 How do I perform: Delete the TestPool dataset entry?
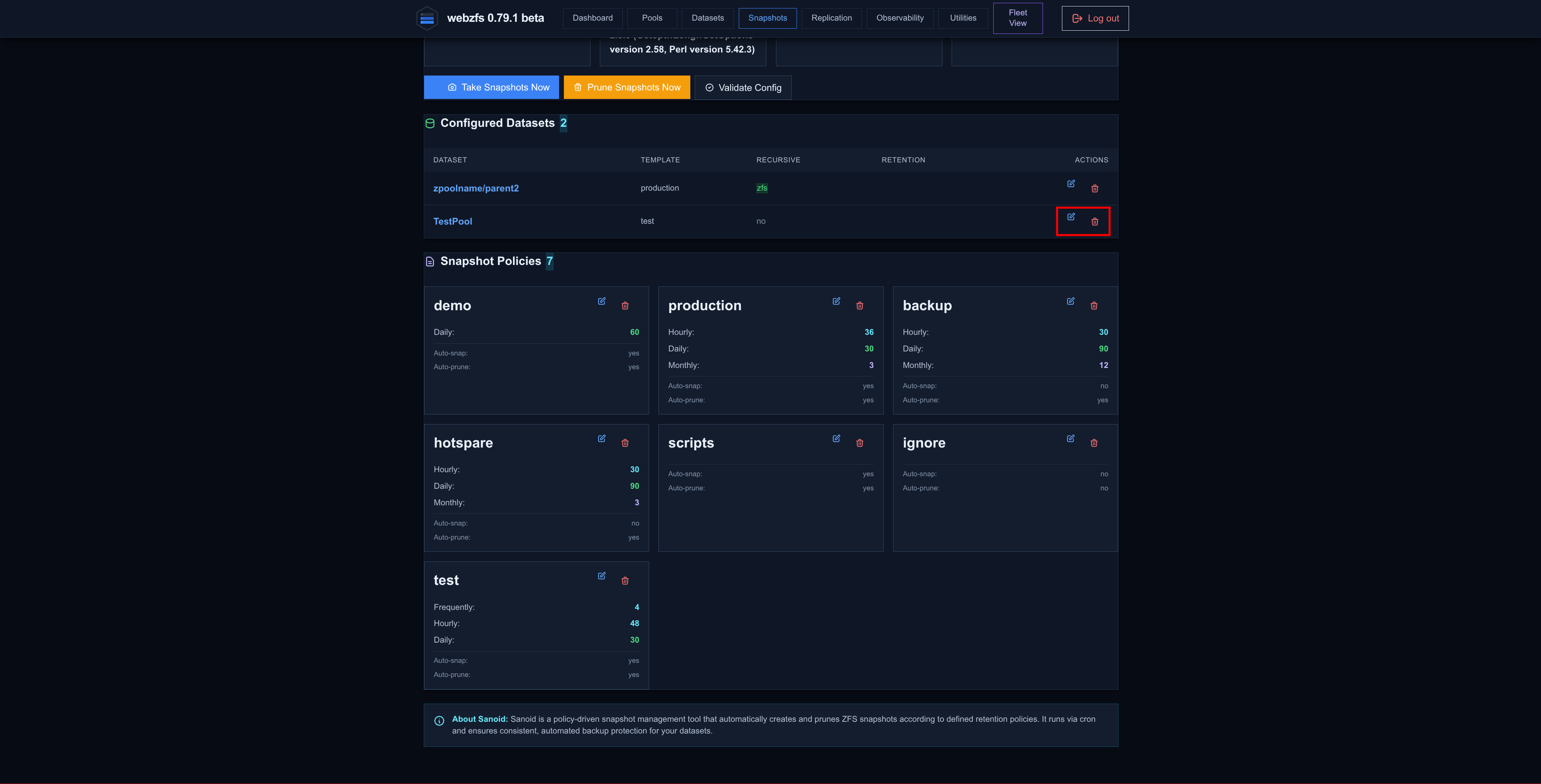coord(1095,222)
